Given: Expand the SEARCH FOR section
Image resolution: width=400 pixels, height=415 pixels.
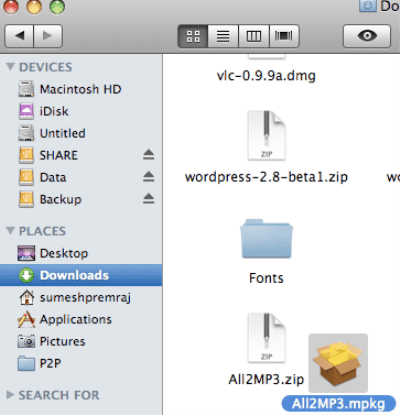Looking at the screenshot, I should pyautogui.click(x=10, y=395).
